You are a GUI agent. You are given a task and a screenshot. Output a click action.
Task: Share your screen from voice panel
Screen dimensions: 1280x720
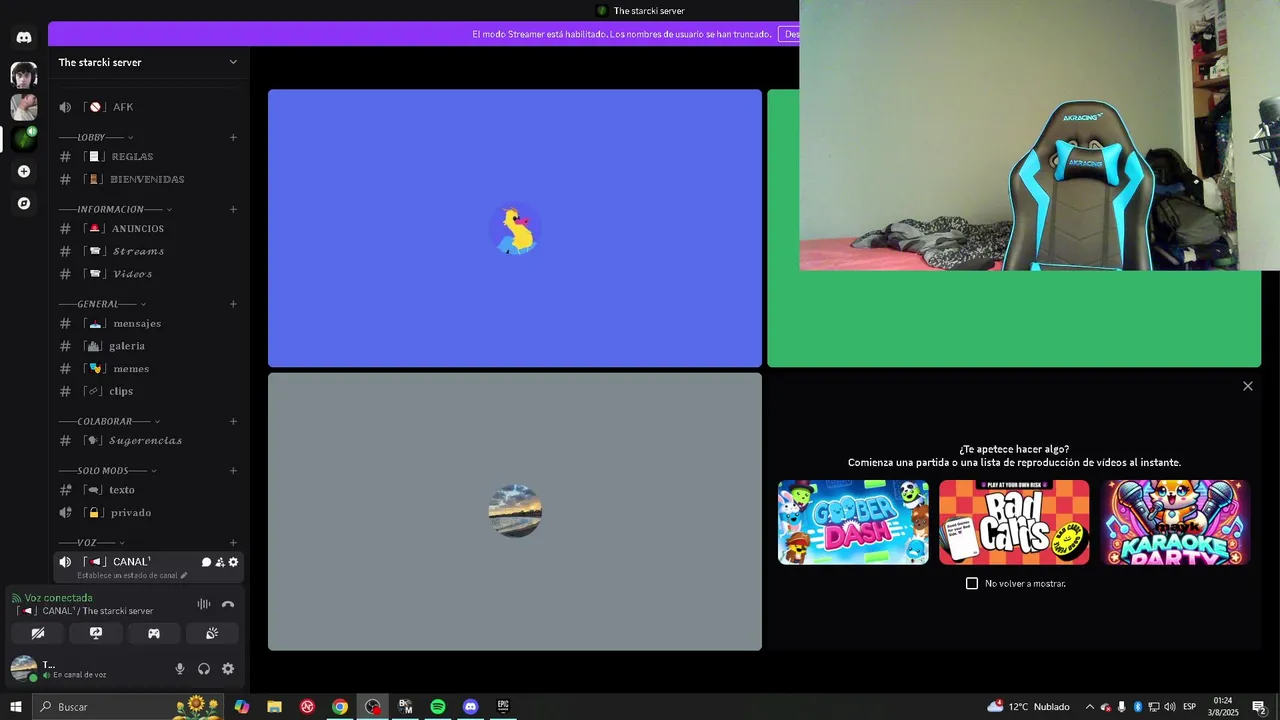click(x=96, y=633)
